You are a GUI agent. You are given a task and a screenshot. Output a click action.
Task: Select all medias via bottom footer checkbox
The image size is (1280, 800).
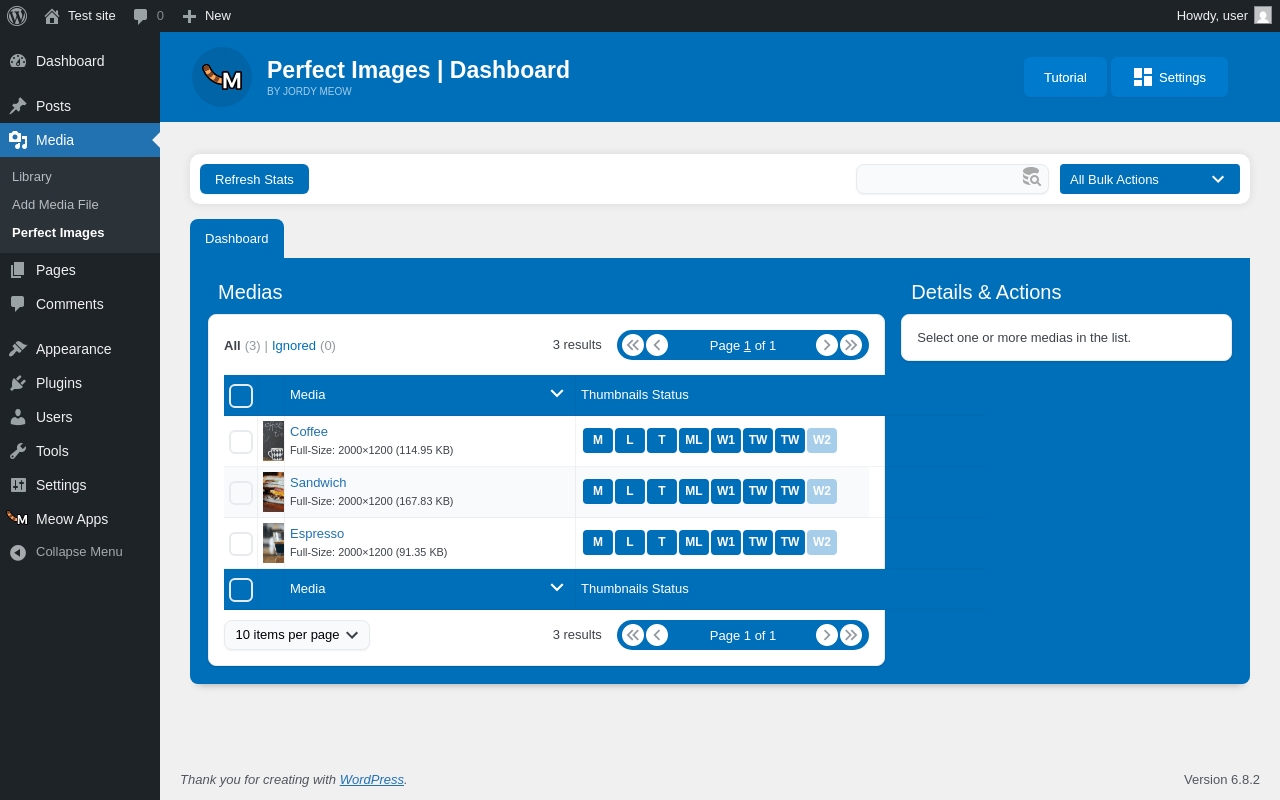[241, 590]
